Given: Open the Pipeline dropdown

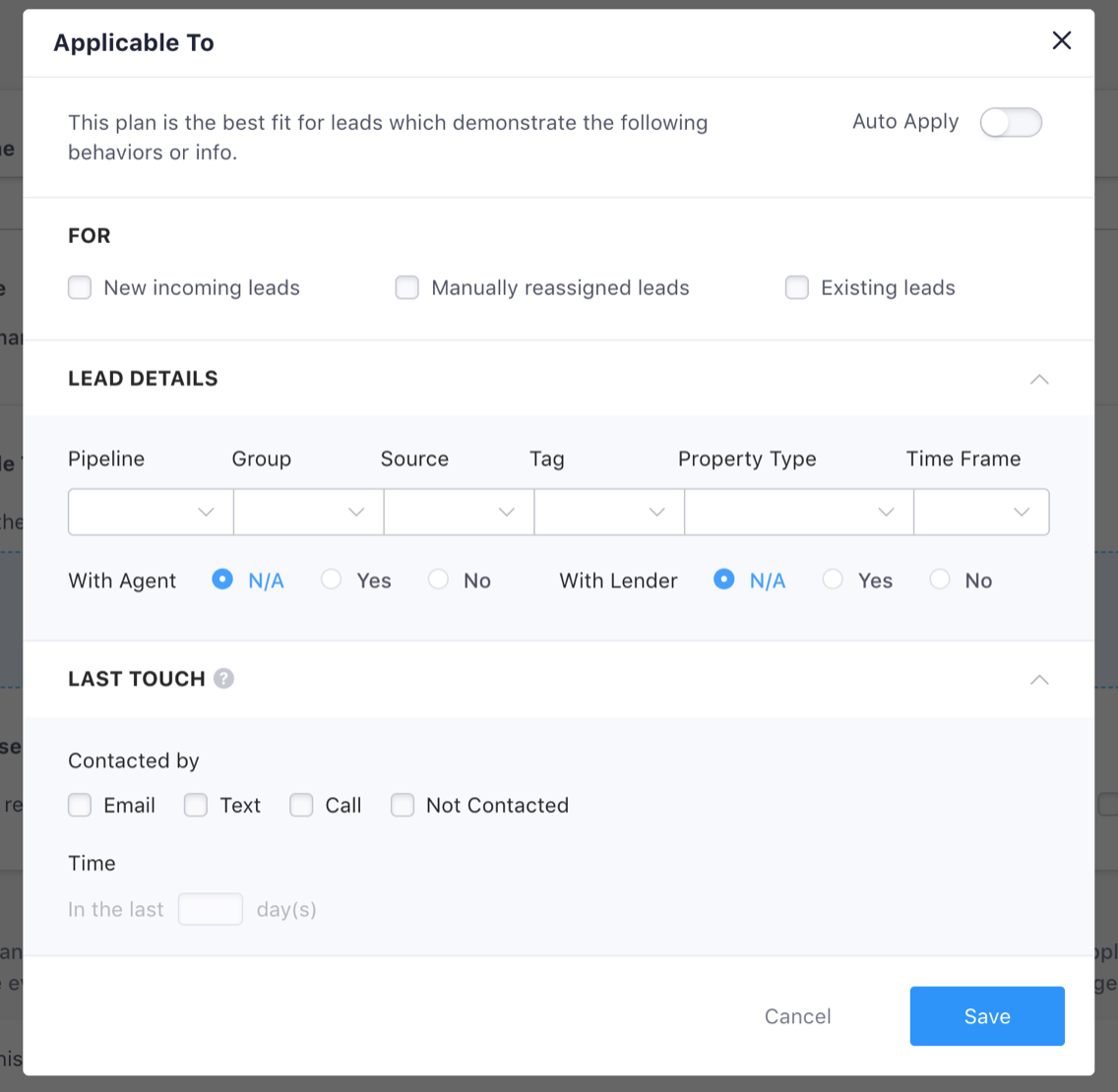Looking at the screenshot, I should coord(151,512).
